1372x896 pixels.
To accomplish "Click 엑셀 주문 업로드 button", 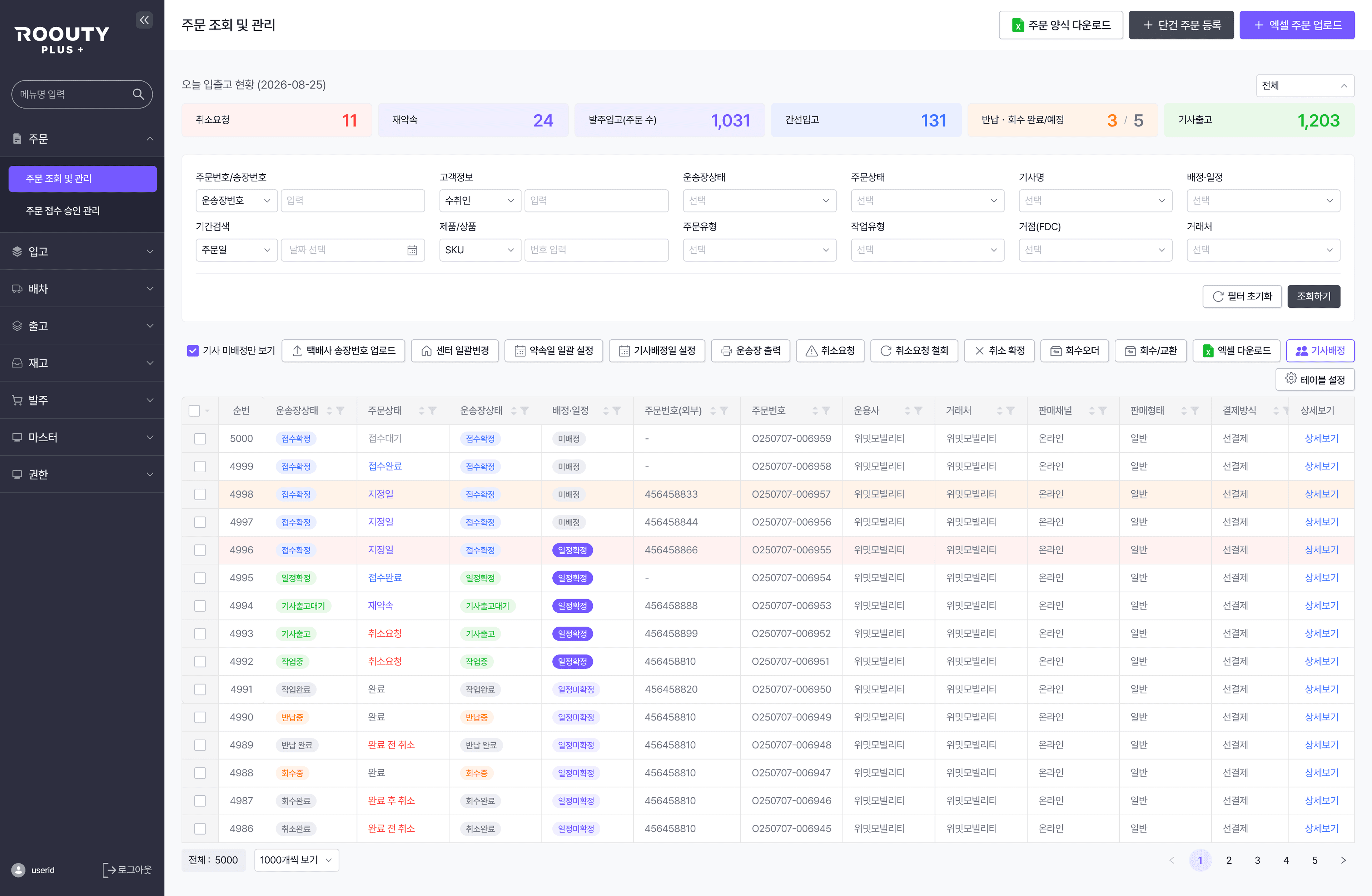I will (1297, 25).
